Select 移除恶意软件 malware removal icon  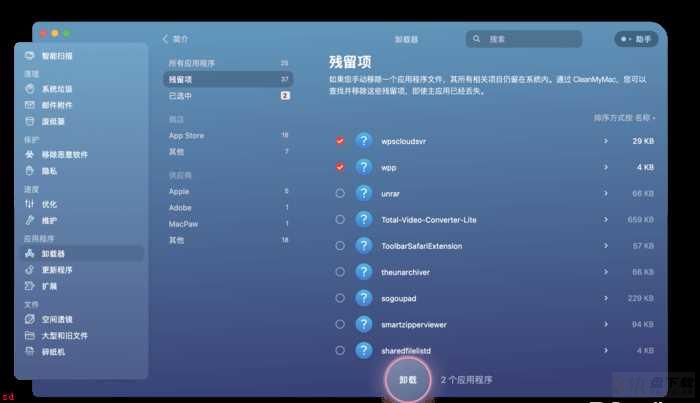click(x=30, y=154)
